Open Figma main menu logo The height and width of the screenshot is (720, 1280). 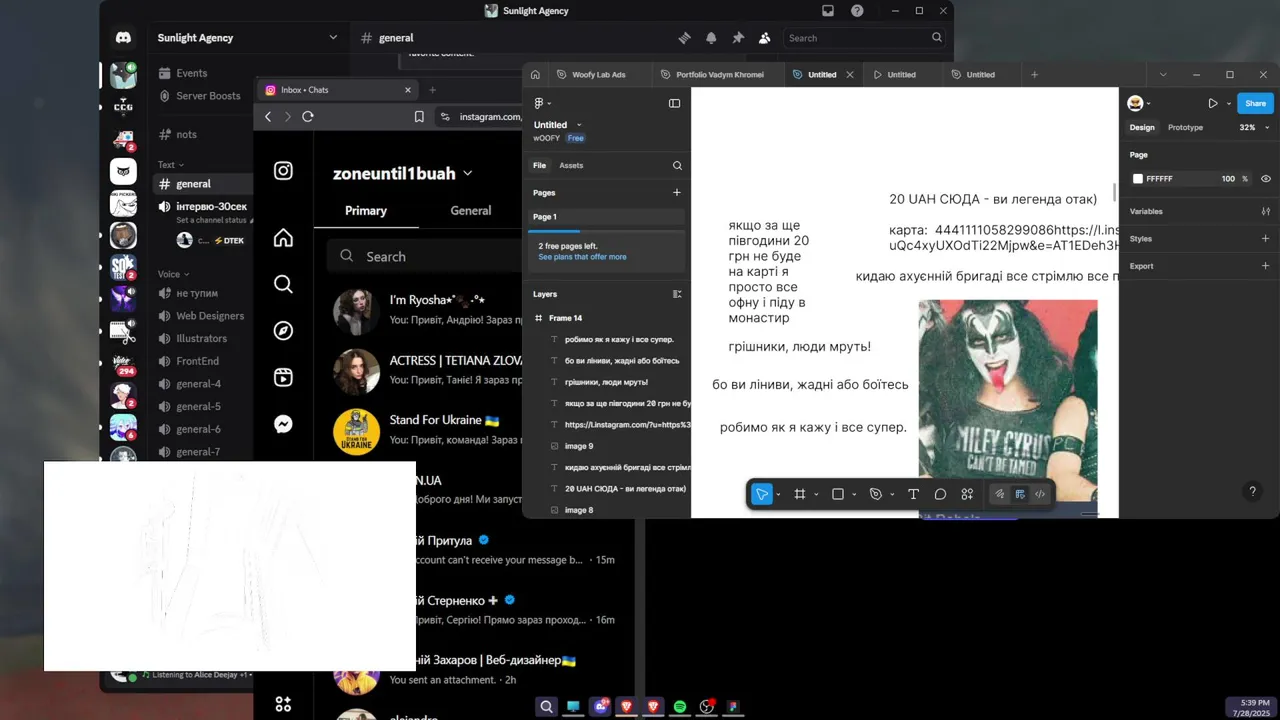pyautogui.click(x=542, y=103)
